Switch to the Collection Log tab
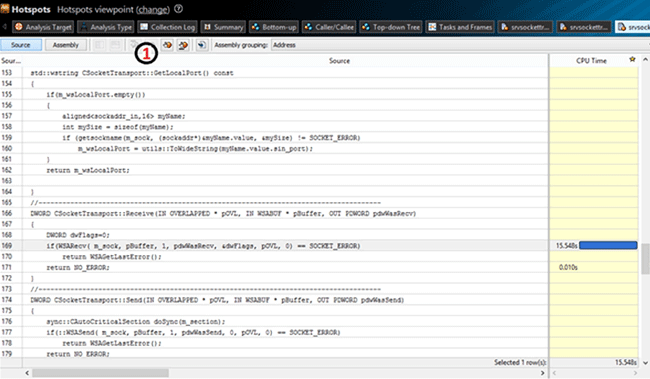Image resolution: width=650 pixels, height=379 pixels. (x=167, y=27)
